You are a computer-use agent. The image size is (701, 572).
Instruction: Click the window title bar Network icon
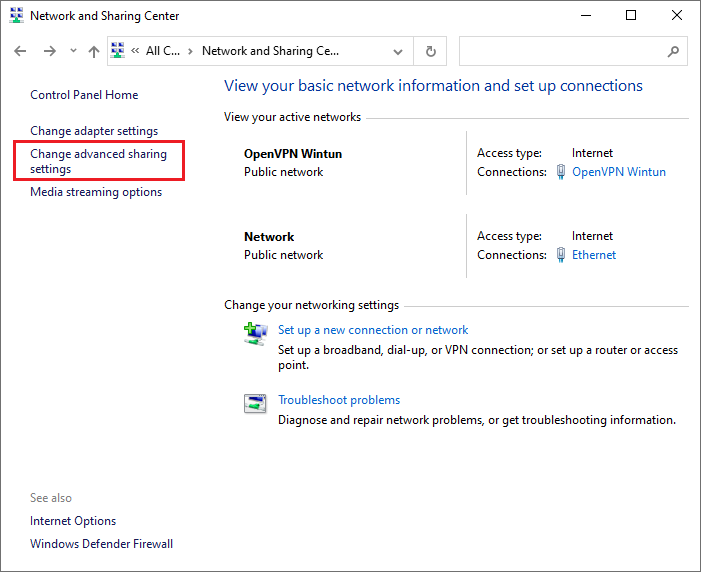(x=17, y=15)
